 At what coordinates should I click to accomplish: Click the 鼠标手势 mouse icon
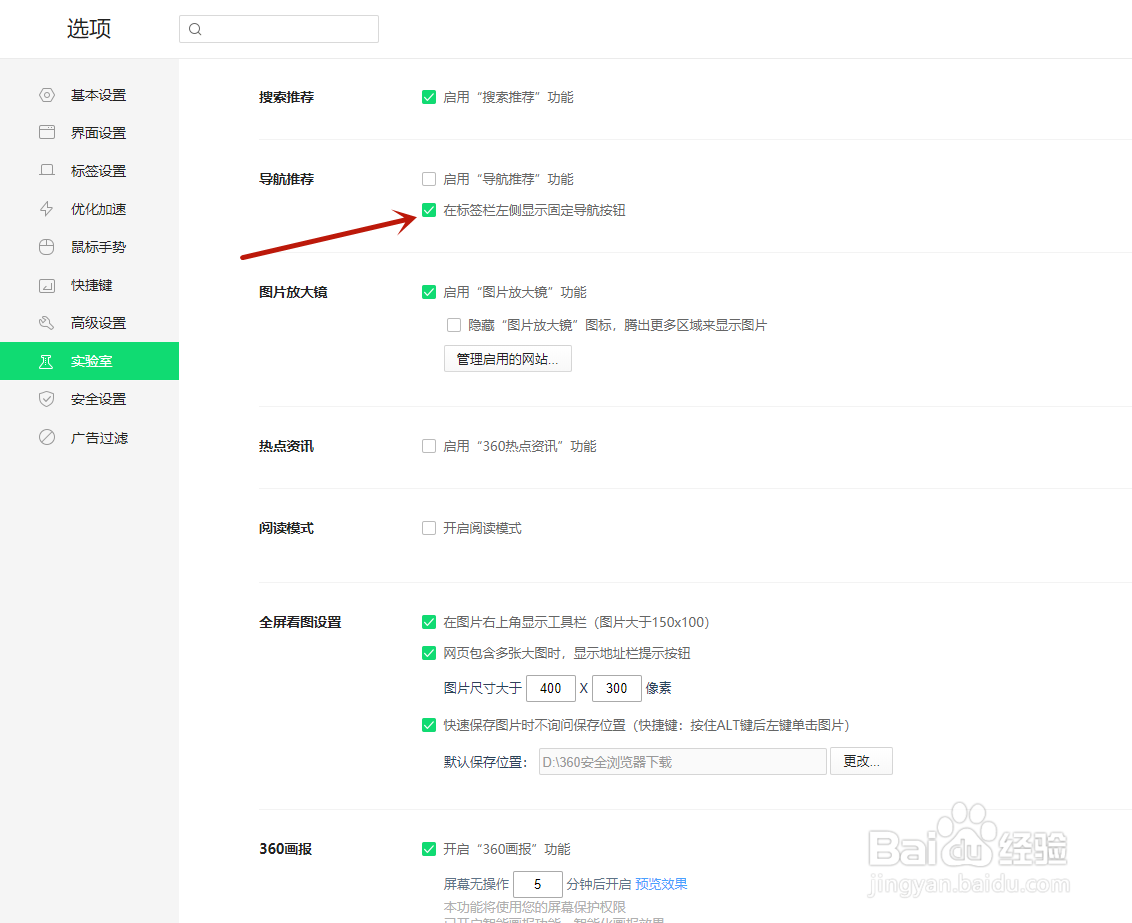47,247
